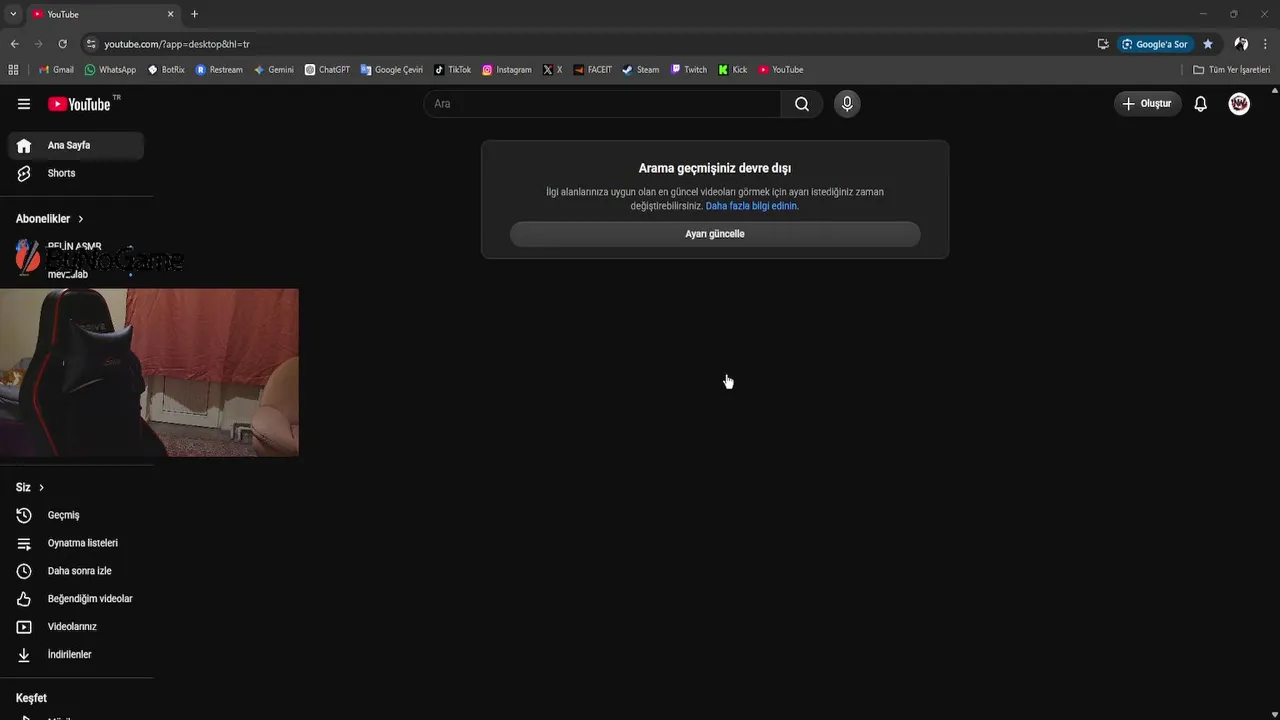Select the YouTube browser tab

click(103, 14)
